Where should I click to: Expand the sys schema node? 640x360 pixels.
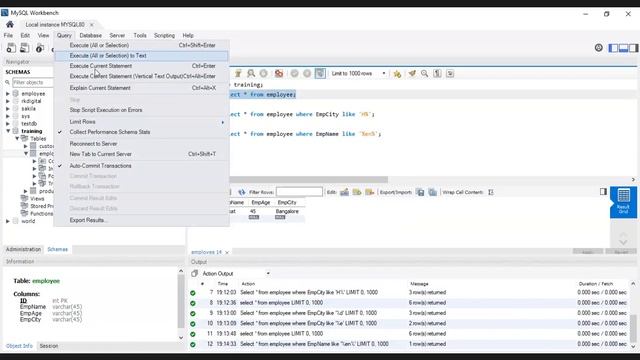[x=8, y=116]
